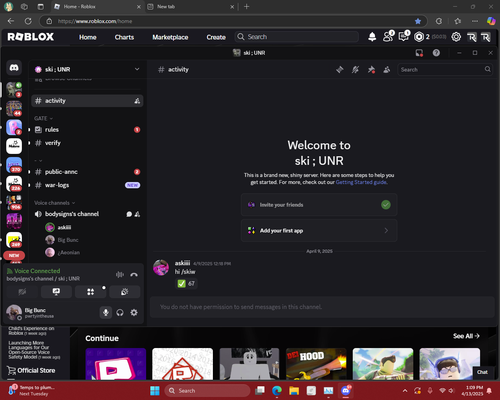Open File Explorer from taskbar
This screenshot has width=500, height=400.
(x=294, y=390)
